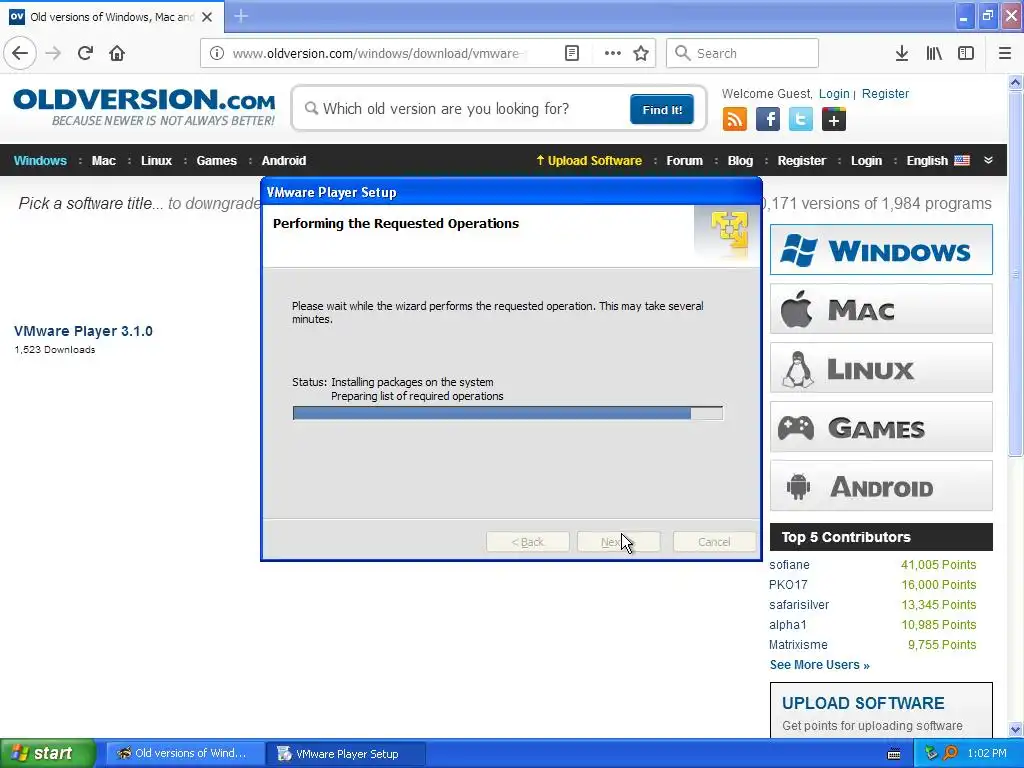Screen dimensions: 1024x768
Task: Open the Forum nav item
Action: point(684,161)
